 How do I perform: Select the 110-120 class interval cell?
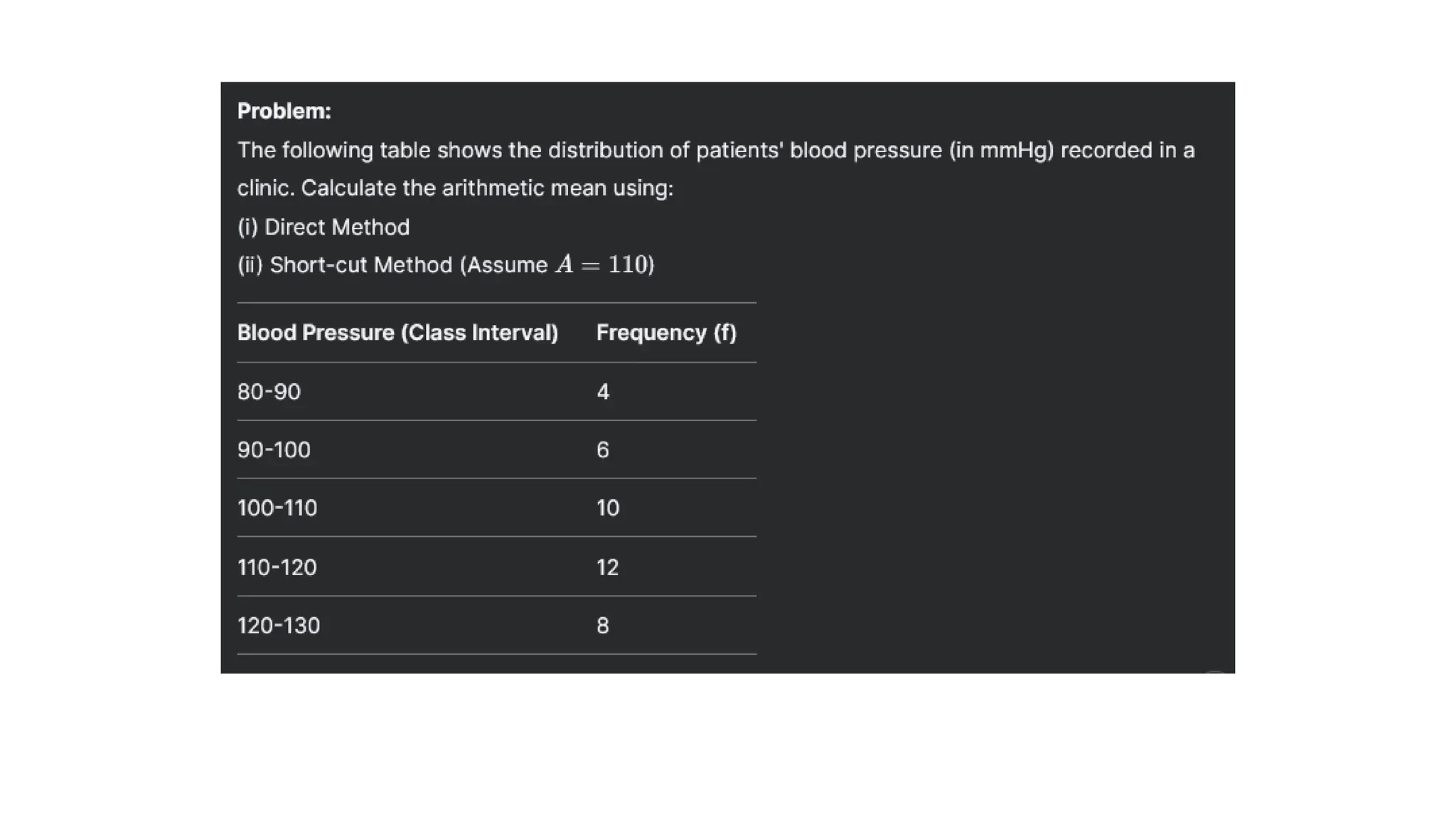coord(277,567)
